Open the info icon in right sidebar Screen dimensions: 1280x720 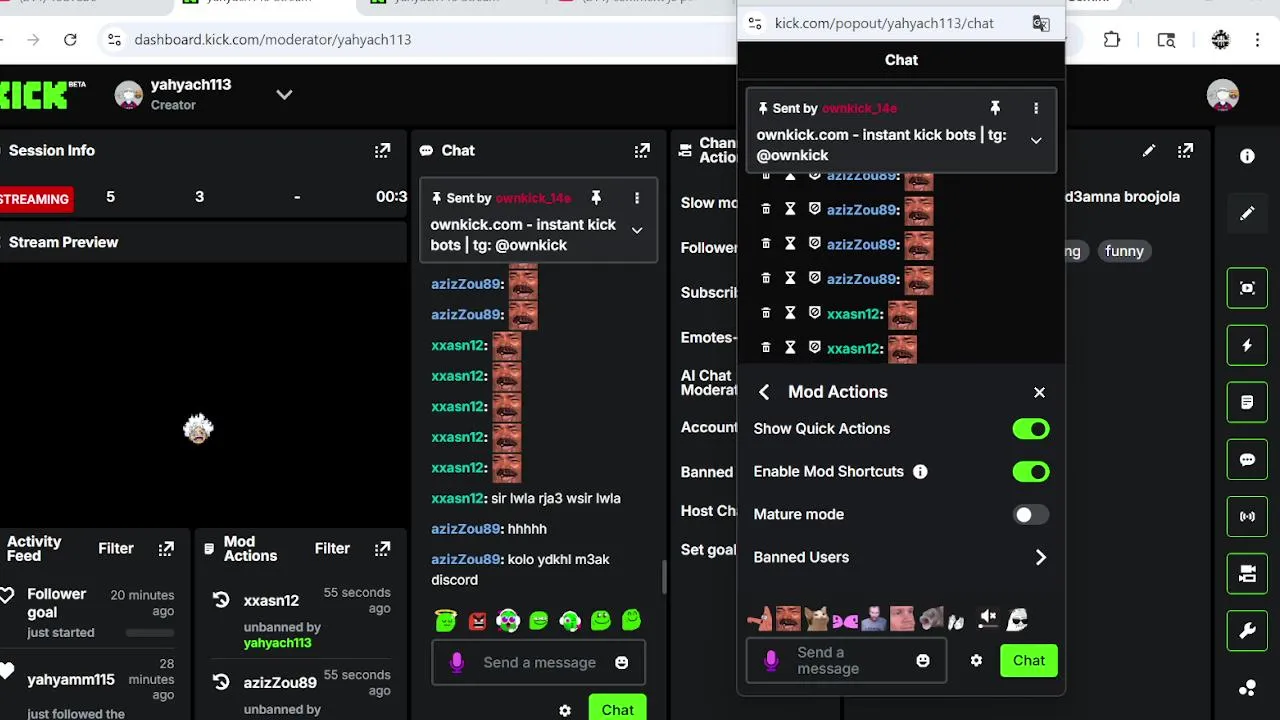point(1247,156)
